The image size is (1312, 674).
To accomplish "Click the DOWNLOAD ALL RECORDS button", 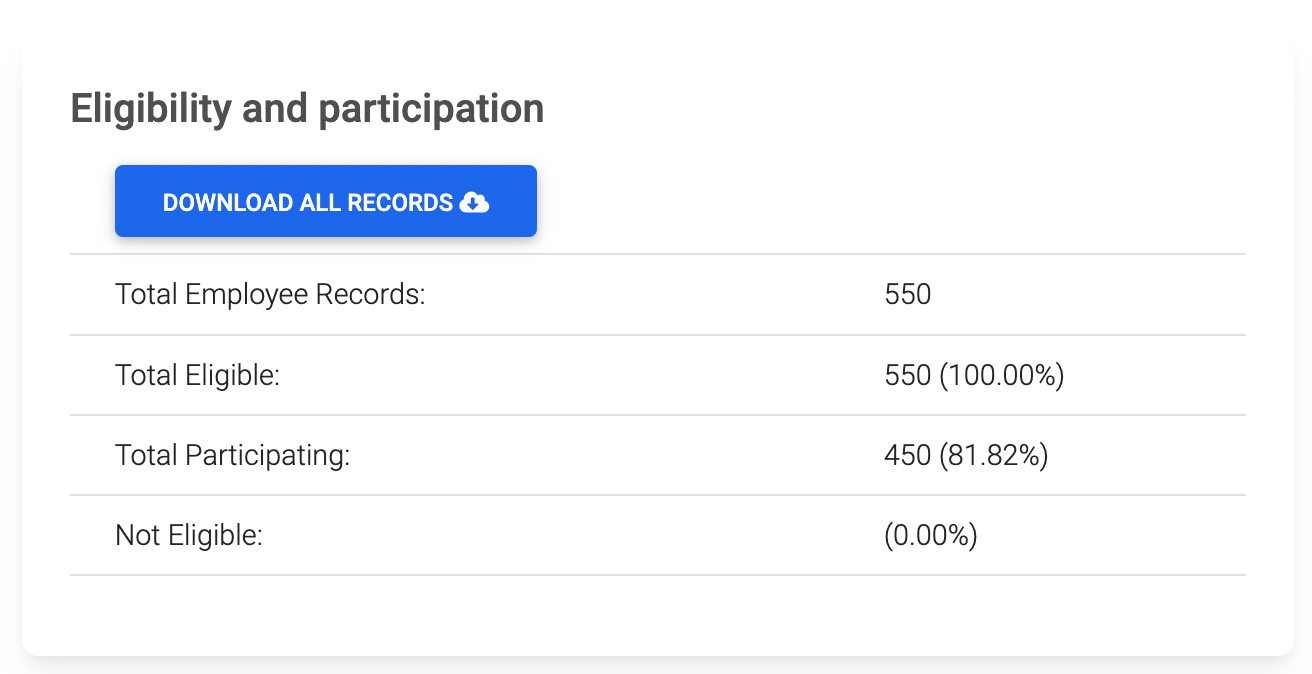I will coord(326,201).
